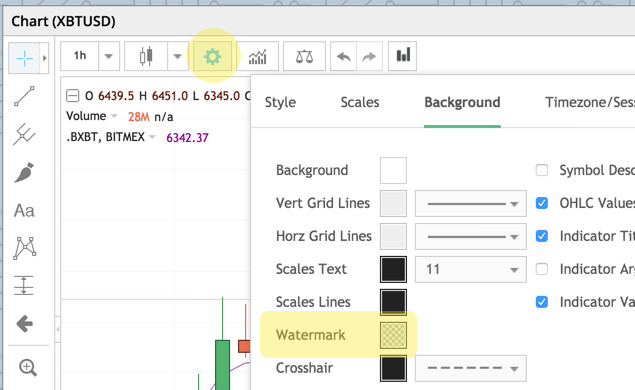635x390 pixels.
Task: Expand the cursor tool options arrow
Action: pyautogui.click(x=44, y=58)
